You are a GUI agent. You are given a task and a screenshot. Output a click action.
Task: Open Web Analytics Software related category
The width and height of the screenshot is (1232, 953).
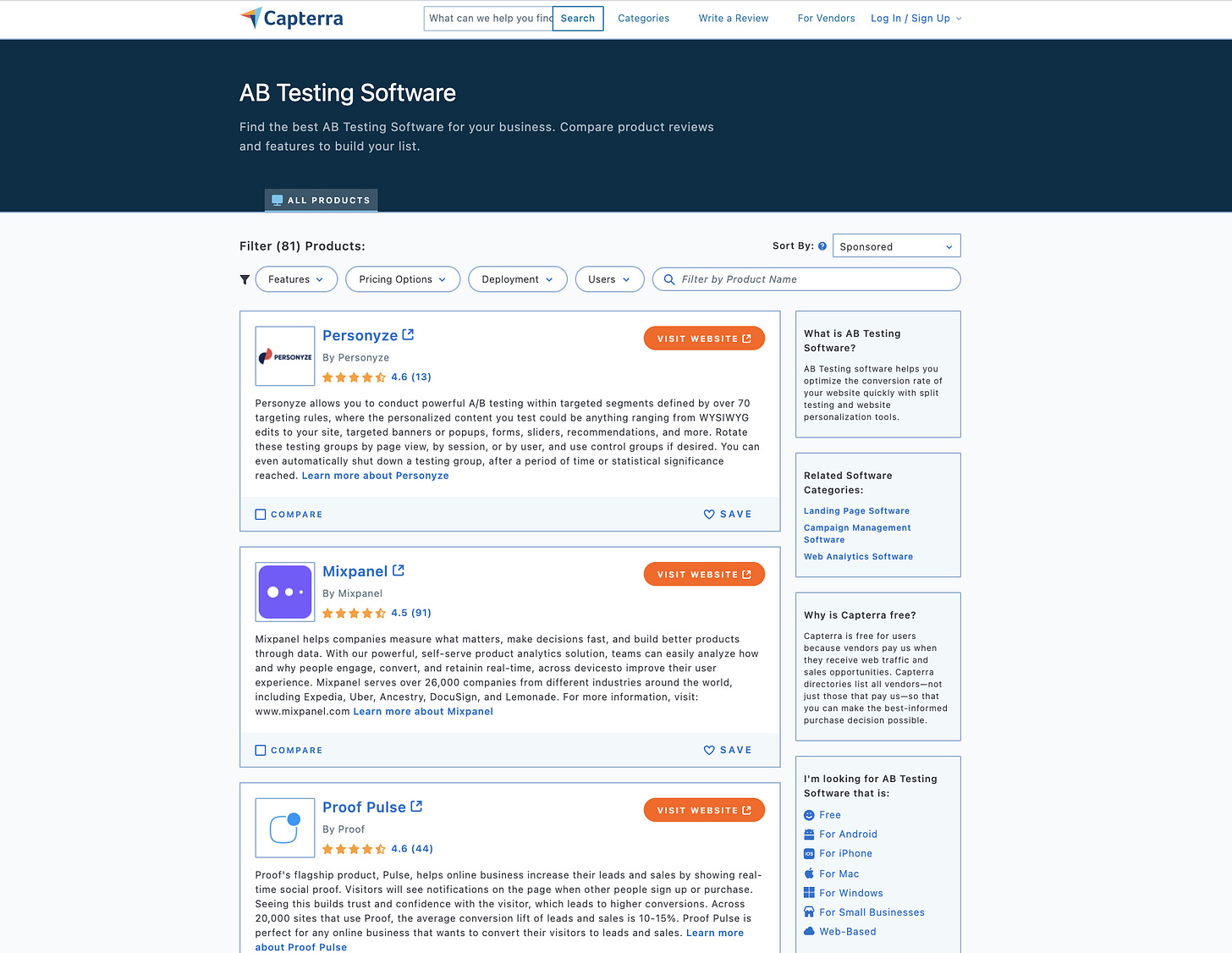[858, 557]
